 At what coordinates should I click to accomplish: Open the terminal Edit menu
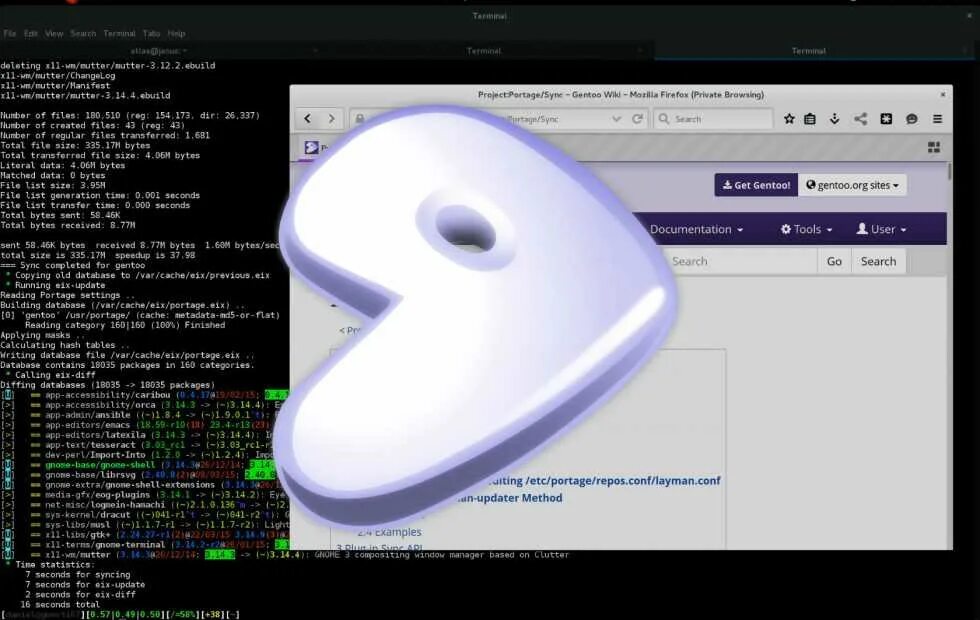[31, 34]
